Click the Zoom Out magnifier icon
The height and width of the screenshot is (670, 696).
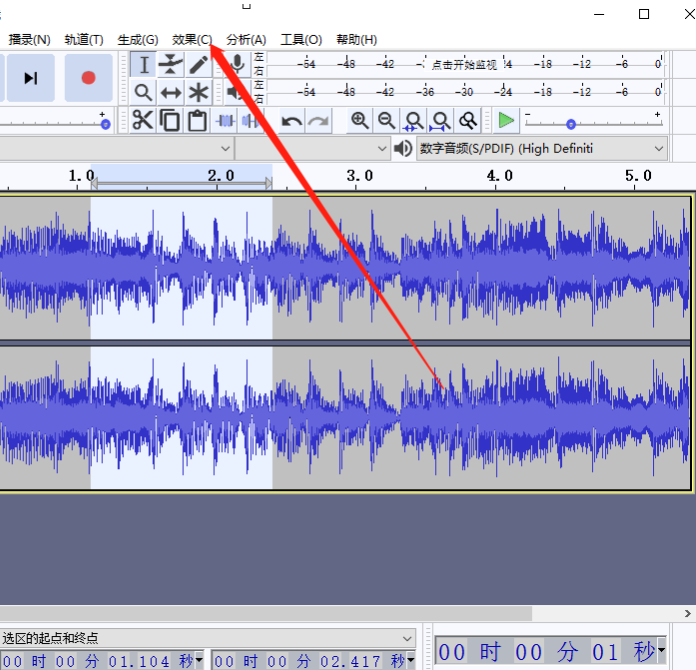(386, 121)
